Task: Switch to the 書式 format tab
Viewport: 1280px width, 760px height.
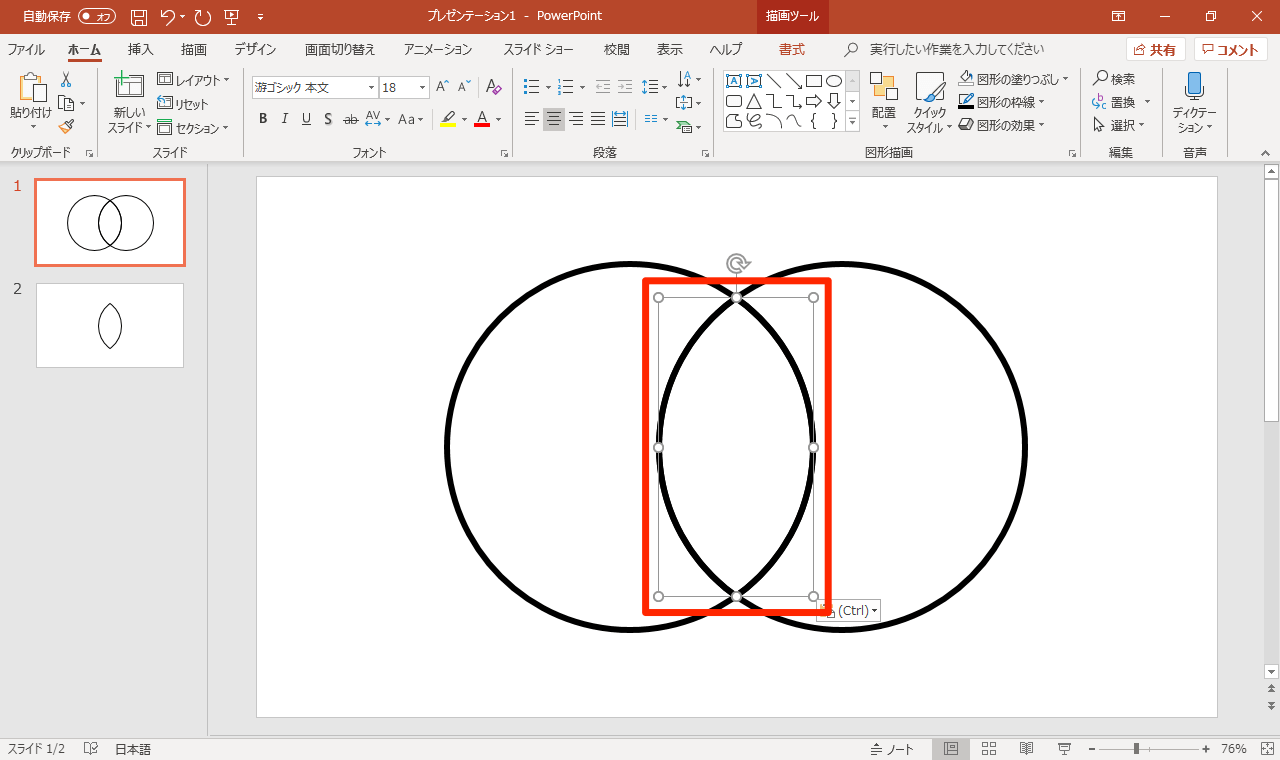Action: pyautogui.click(x=792, y=49)
